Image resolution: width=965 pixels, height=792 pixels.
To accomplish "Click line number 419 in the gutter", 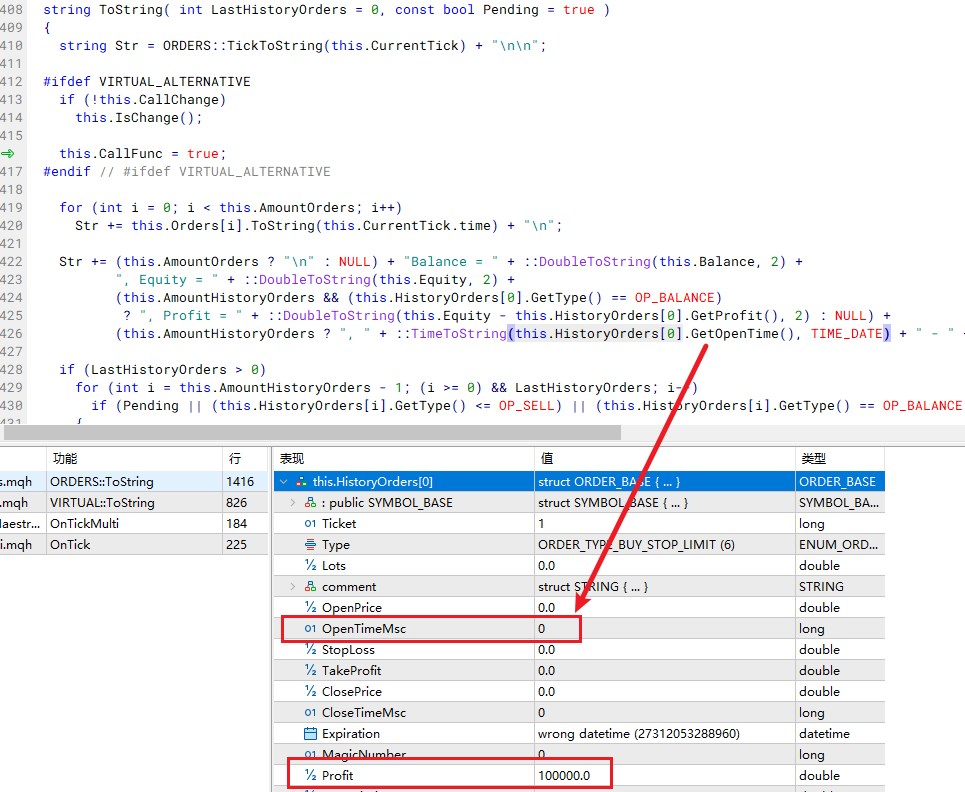I will point(12,207).
